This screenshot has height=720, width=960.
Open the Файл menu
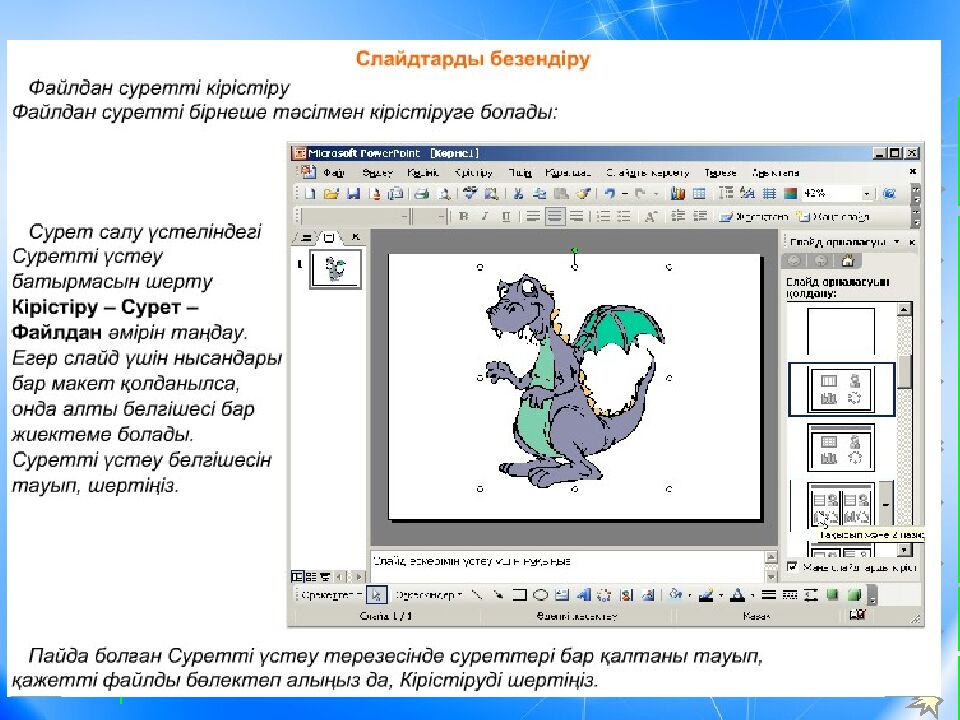click(333, 172)
